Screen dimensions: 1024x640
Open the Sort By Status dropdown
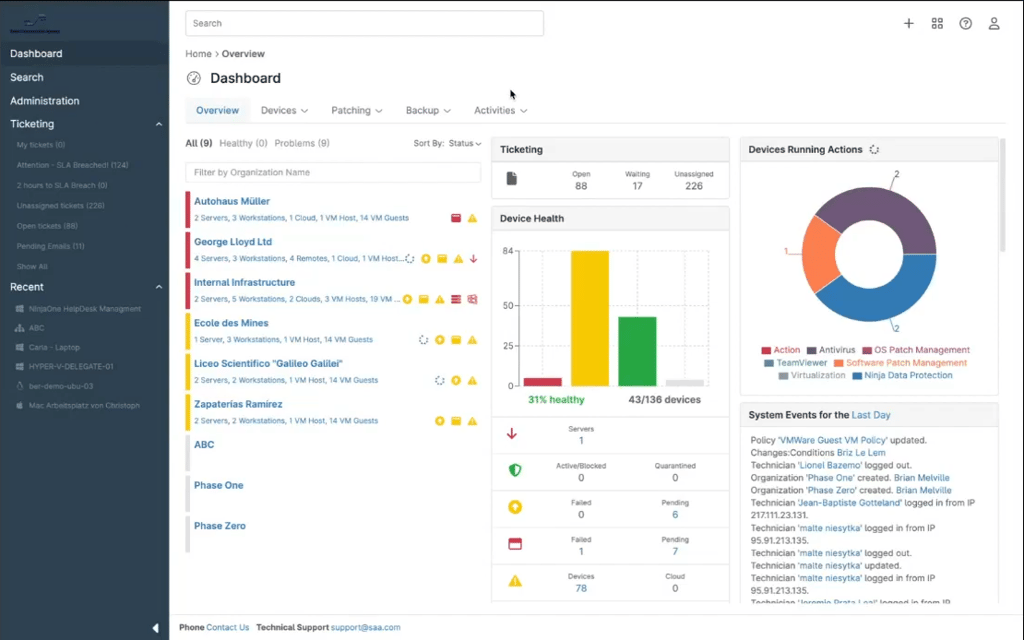point(462,142)
